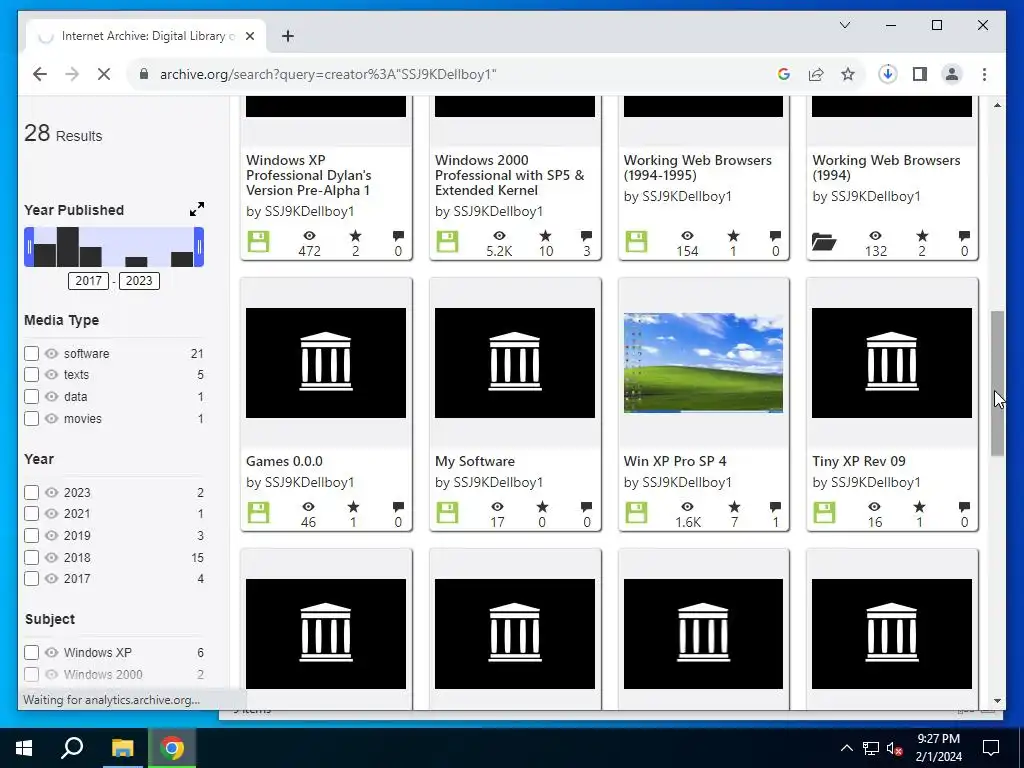Click the right handle of the year range slider

coord(199,247)
